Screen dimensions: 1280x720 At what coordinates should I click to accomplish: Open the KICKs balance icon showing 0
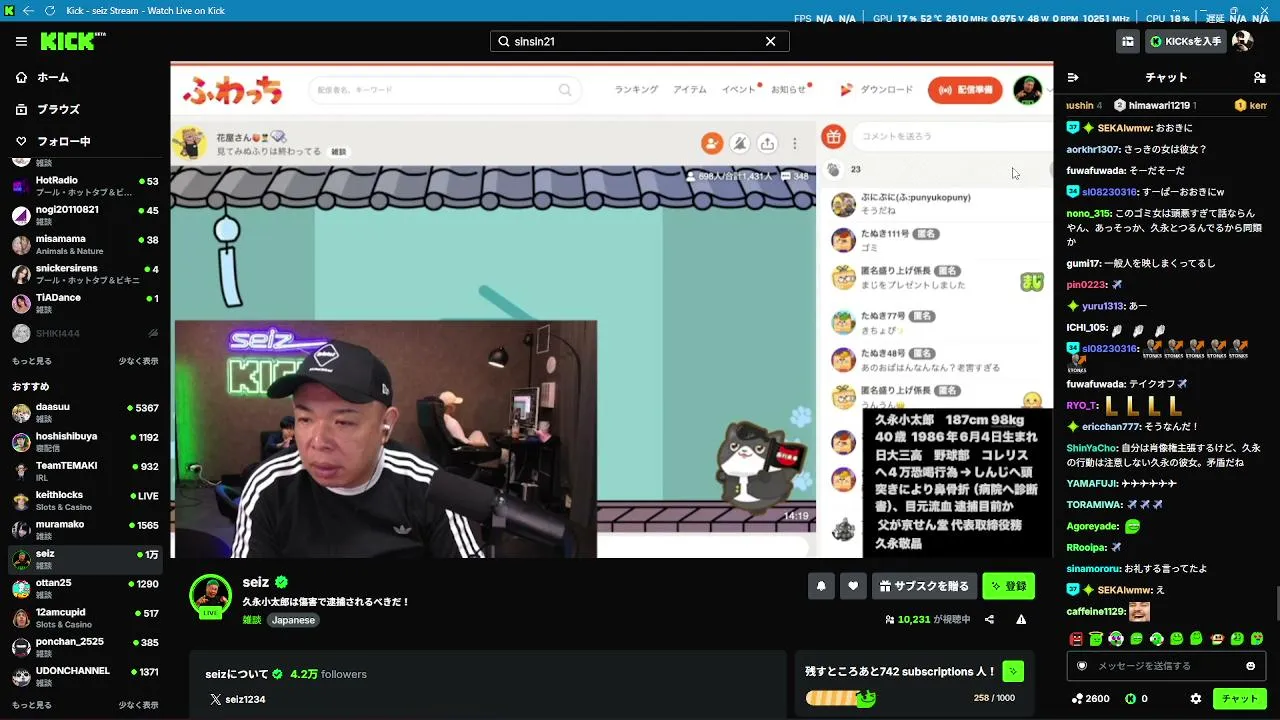[x=1130, y=699]
